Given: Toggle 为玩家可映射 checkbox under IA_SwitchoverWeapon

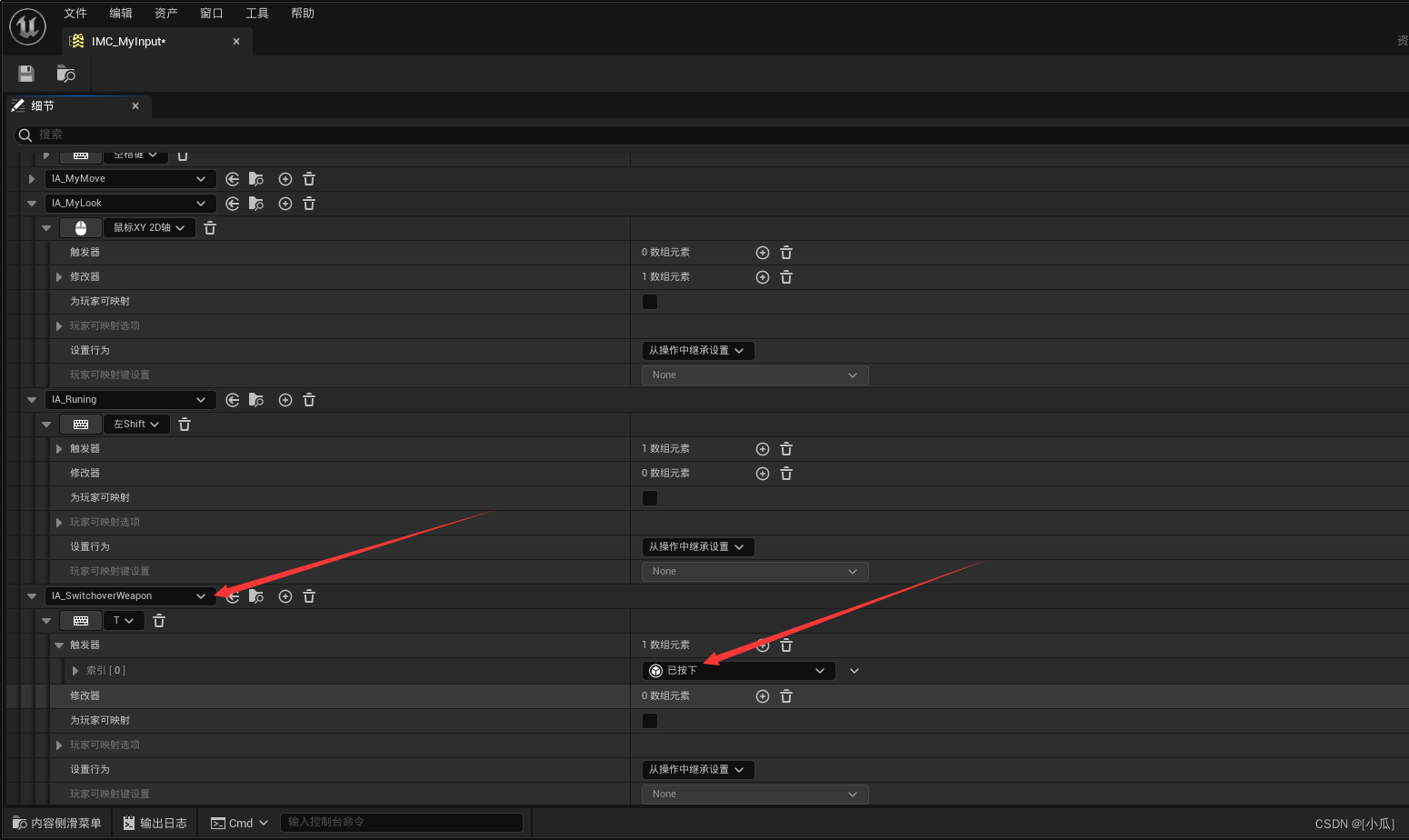Looking at the screenshot, I should pyautogui.click(x=650, y=721).
